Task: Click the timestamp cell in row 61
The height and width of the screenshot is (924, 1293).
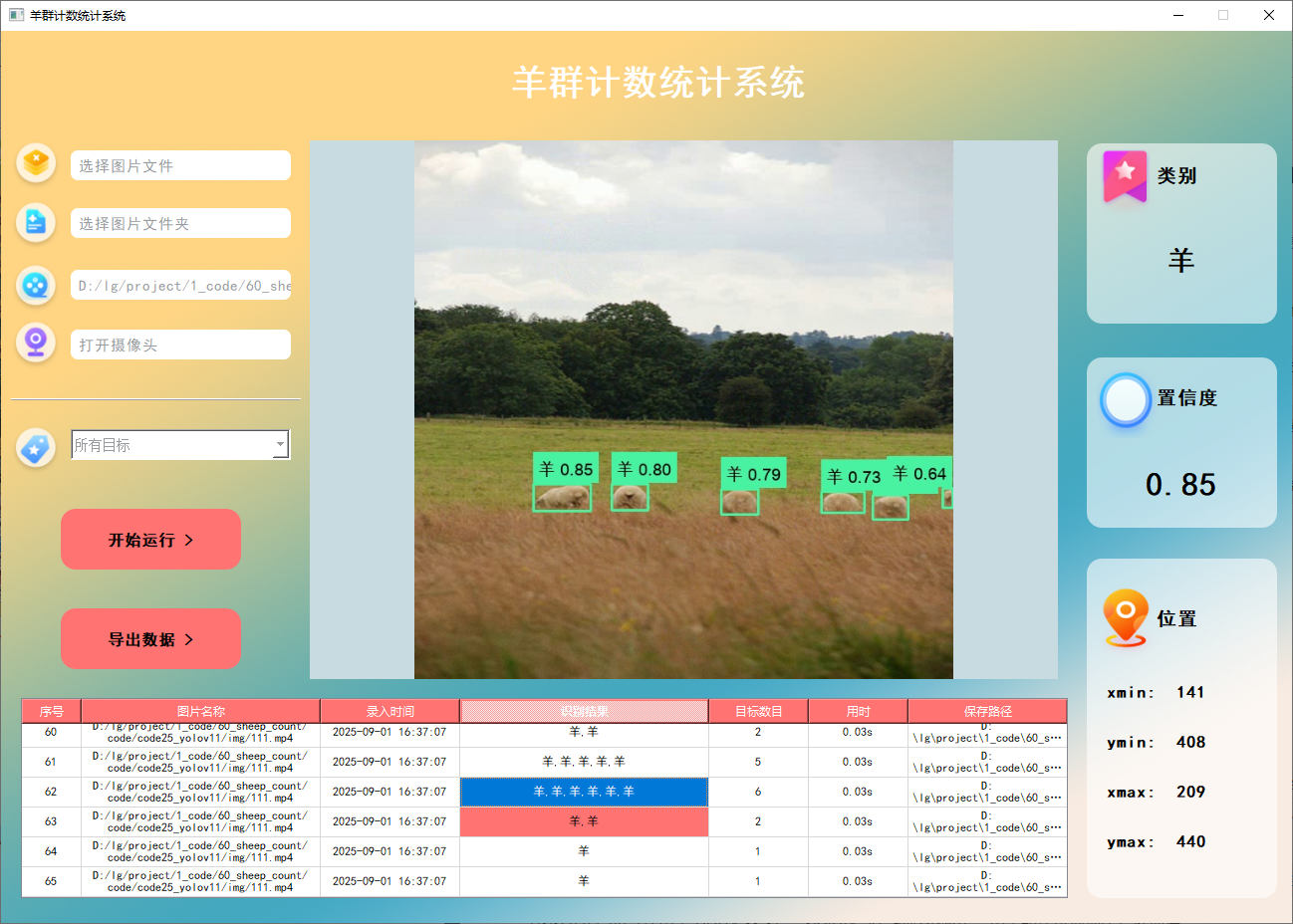Action: click(389, 762)
